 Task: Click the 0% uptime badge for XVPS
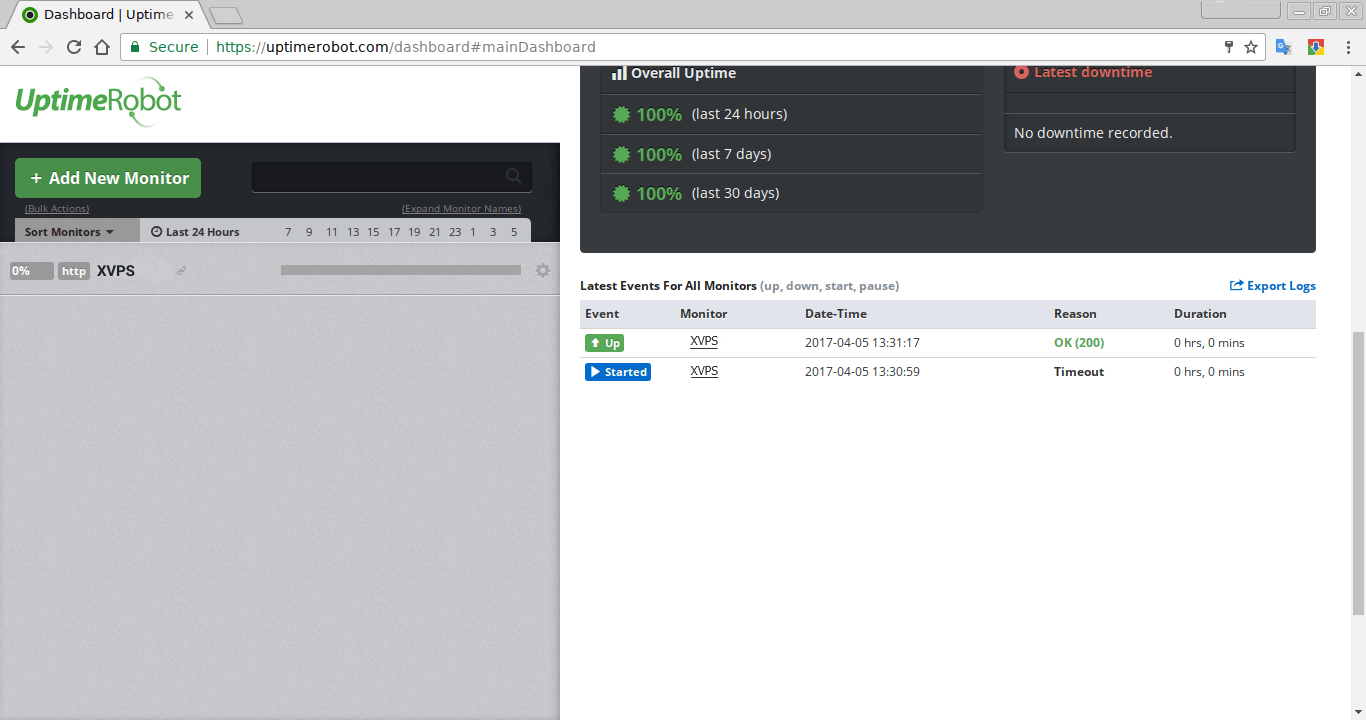[x=31, y=271]
